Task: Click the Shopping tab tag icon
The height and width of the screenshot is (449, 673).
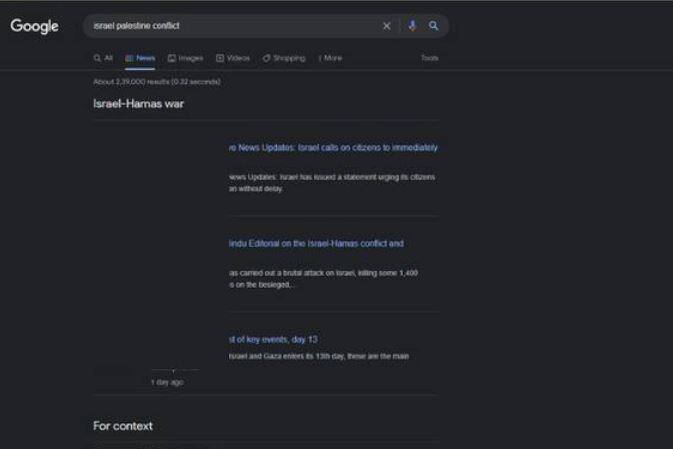Action: pos(266,58)
